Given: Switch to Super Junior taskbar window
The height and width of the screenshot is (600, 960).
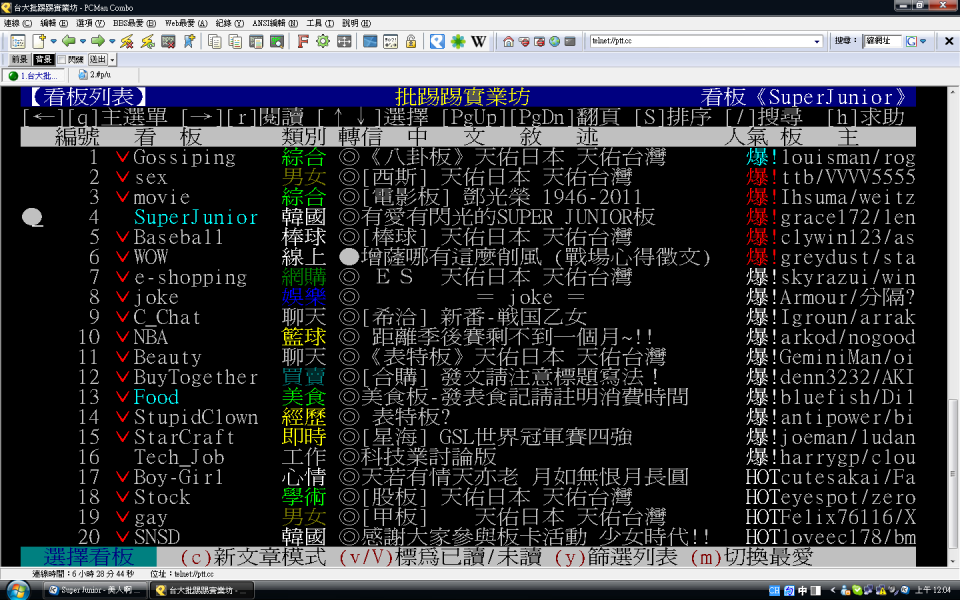Looking at the screenshot, I should (95, 590).
